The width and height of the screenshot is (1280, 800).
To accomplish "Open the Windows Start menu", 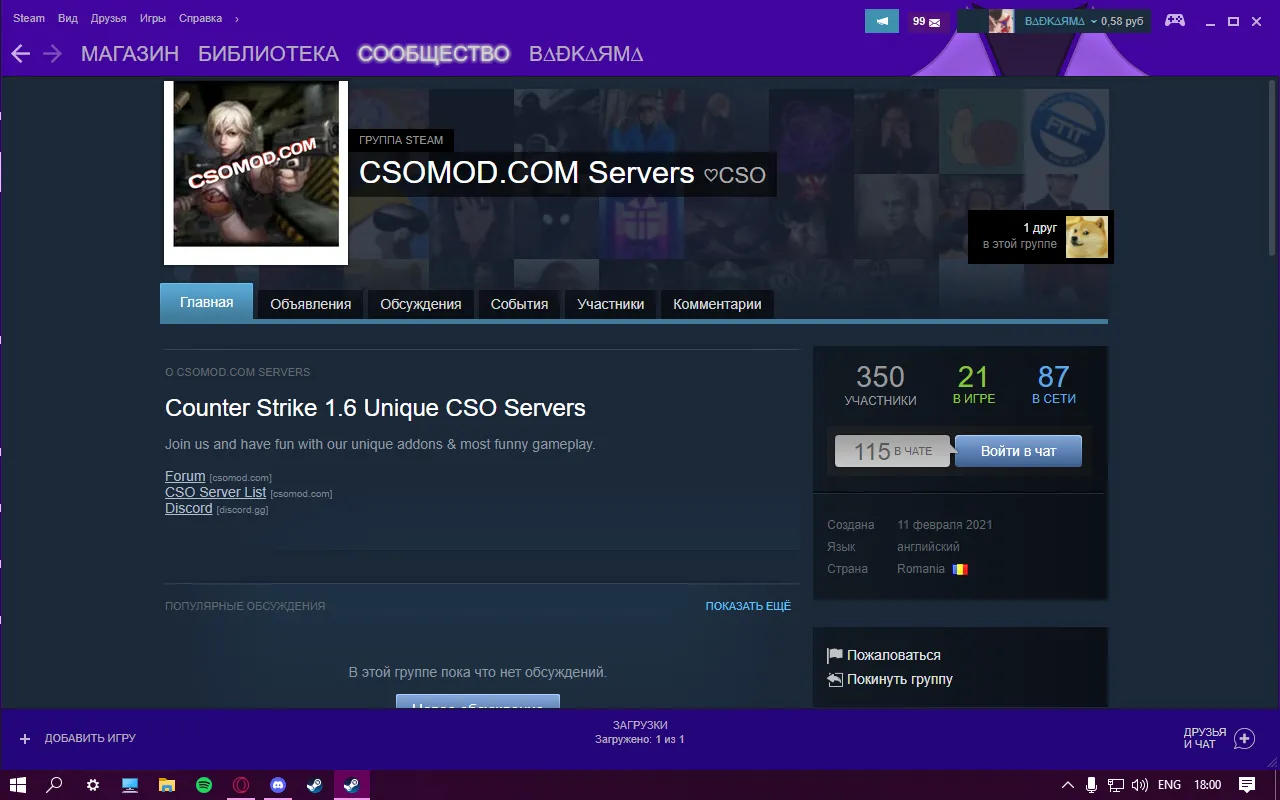I will tap(18, 785).
